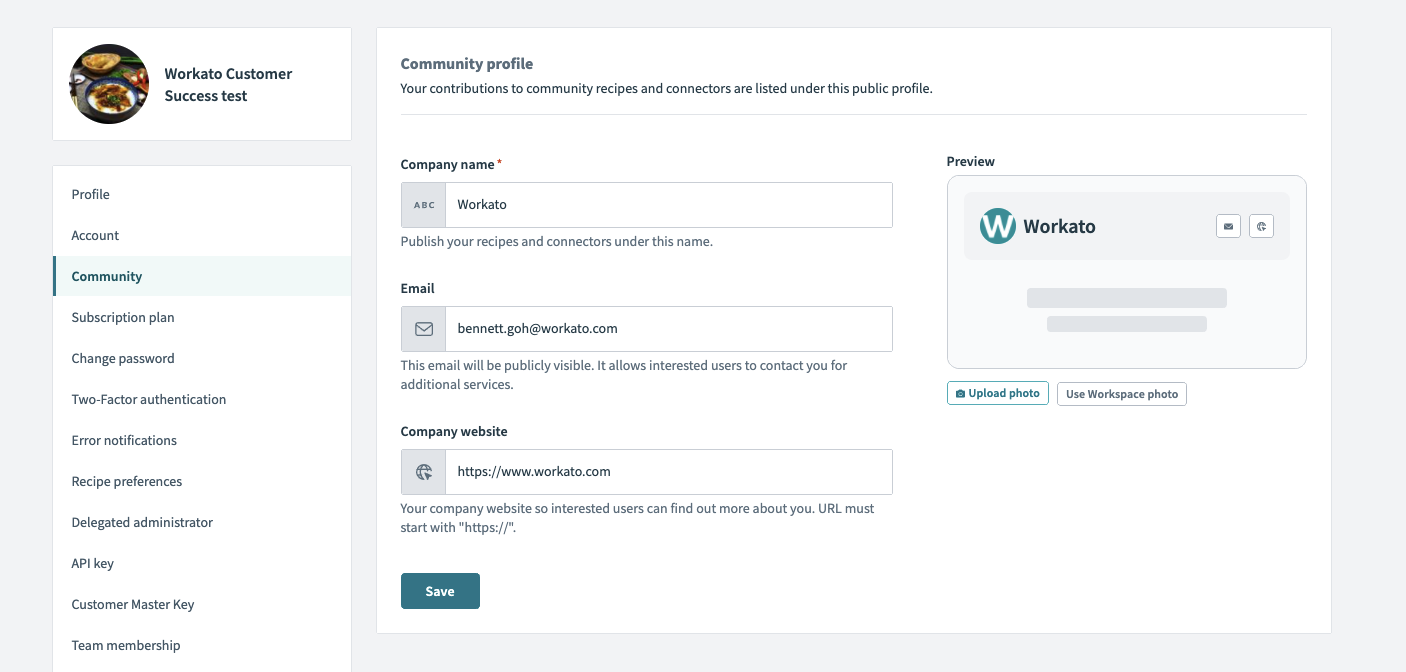Open the API key section
1406x672 pixels.
tap(91, 563)
